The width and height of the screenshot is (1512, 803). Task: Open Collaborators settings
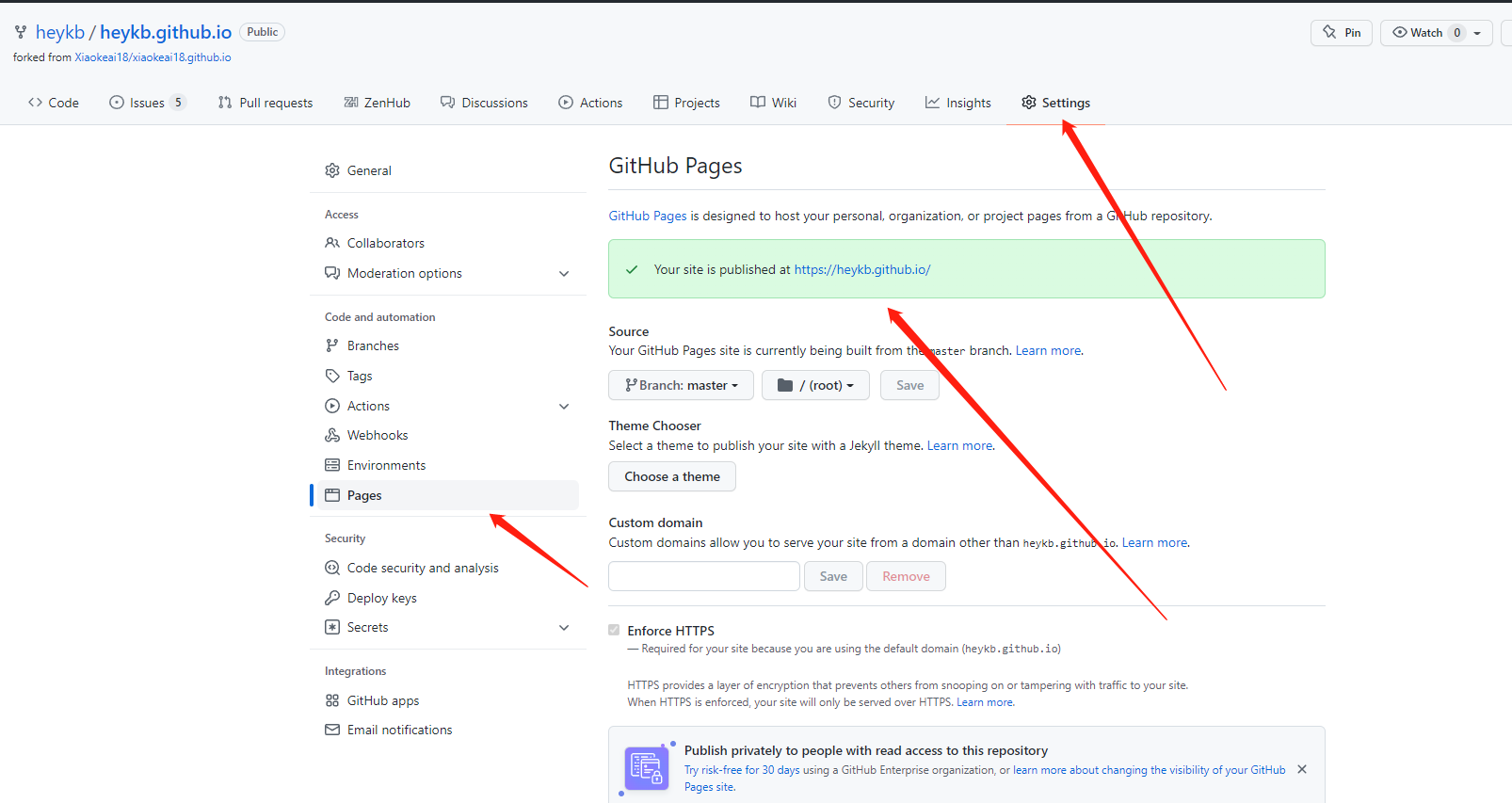pos(448,243)
